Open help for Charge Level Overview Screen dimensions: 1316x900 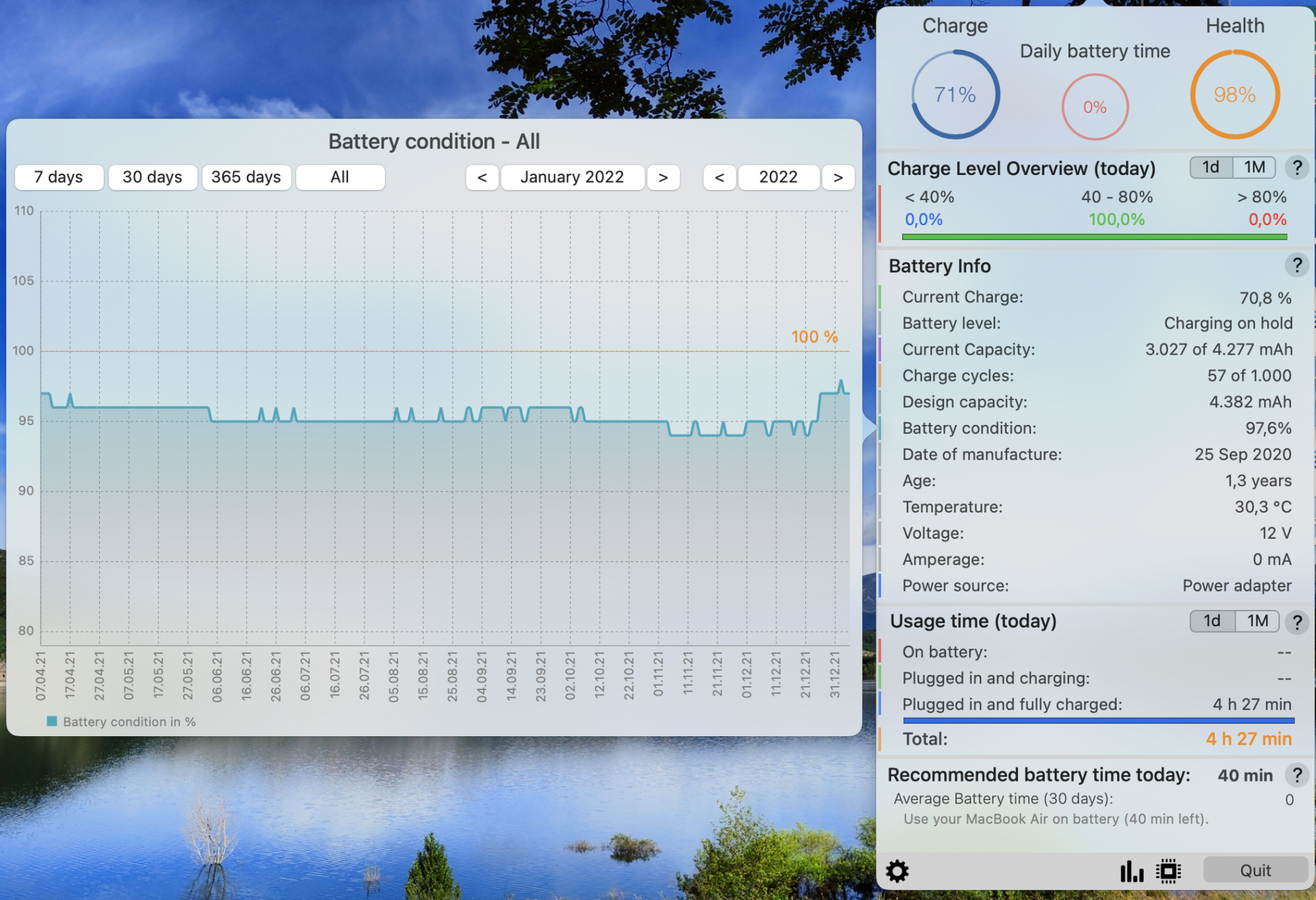point(1297,168)
